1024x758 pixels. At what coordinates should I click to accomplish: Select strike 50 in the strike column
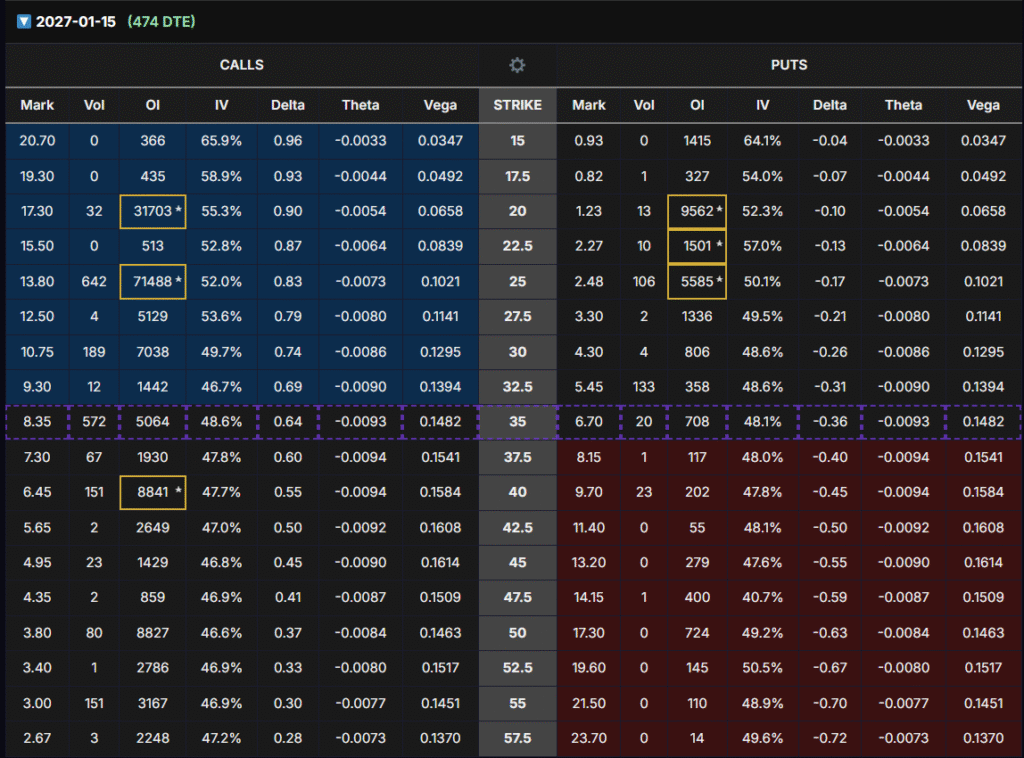click(517, 633)
